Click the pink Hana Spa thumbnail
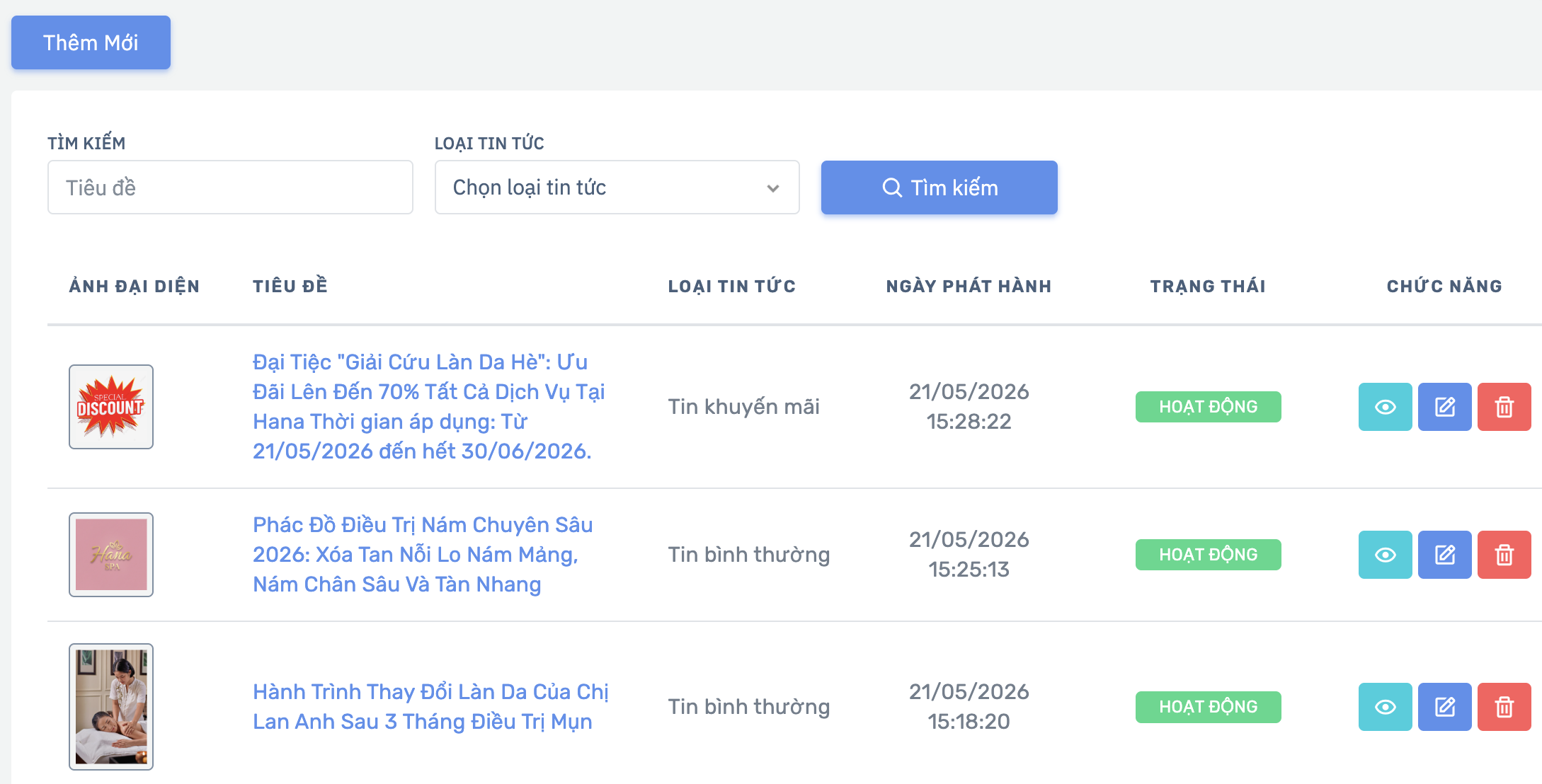Image resolution: width=1542 pixels, height=784 pixels. pos(111,555)
